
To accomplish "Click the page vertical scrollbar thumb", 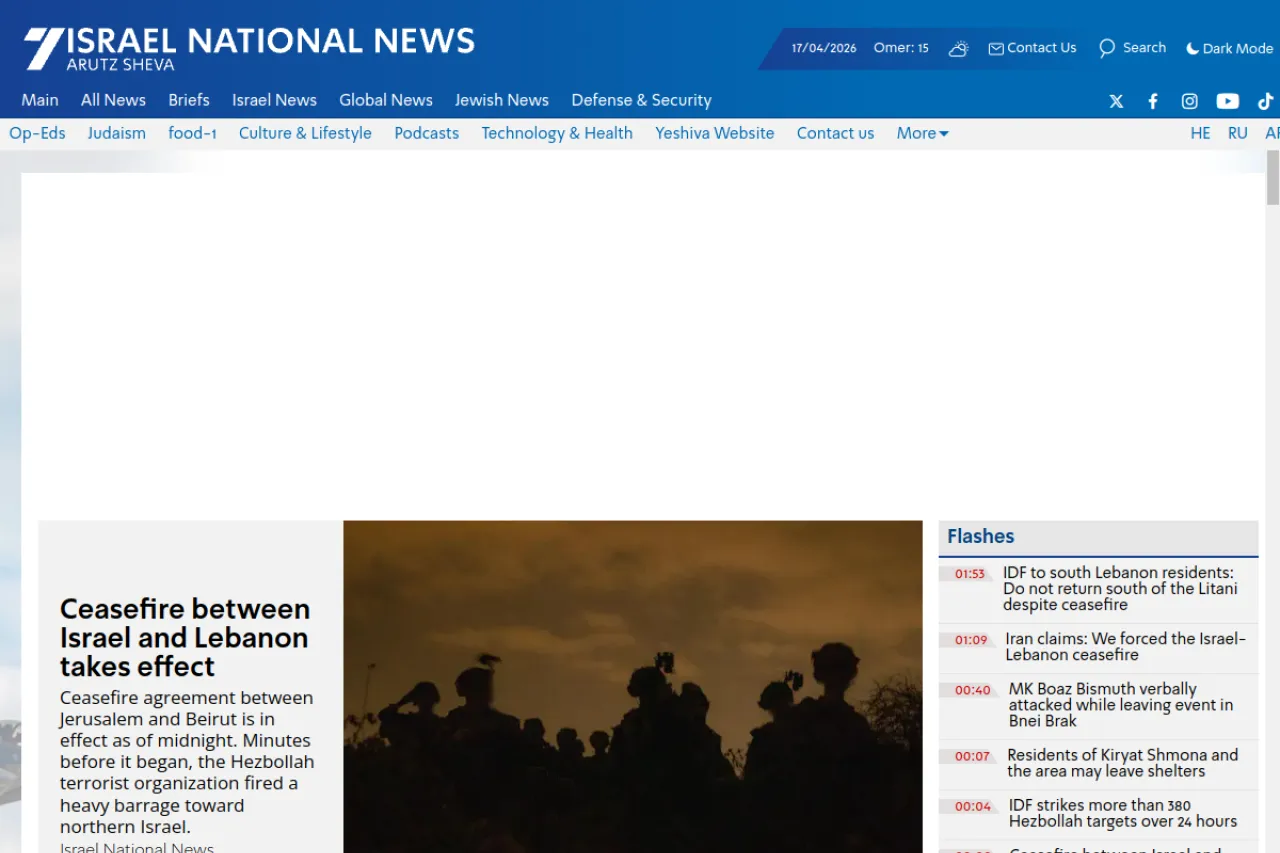I will pyautogui.click(x=1273, y=178).
